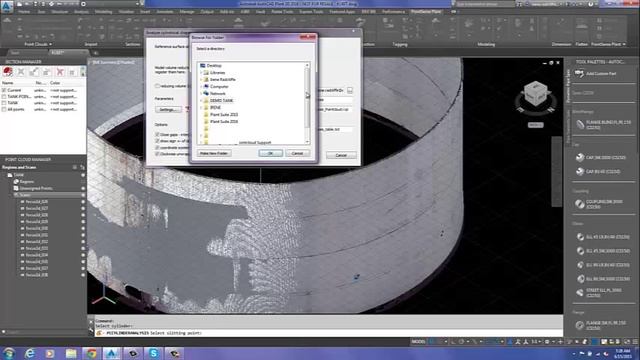
Task: Open the Output ribbon tab
Action: 207,12
